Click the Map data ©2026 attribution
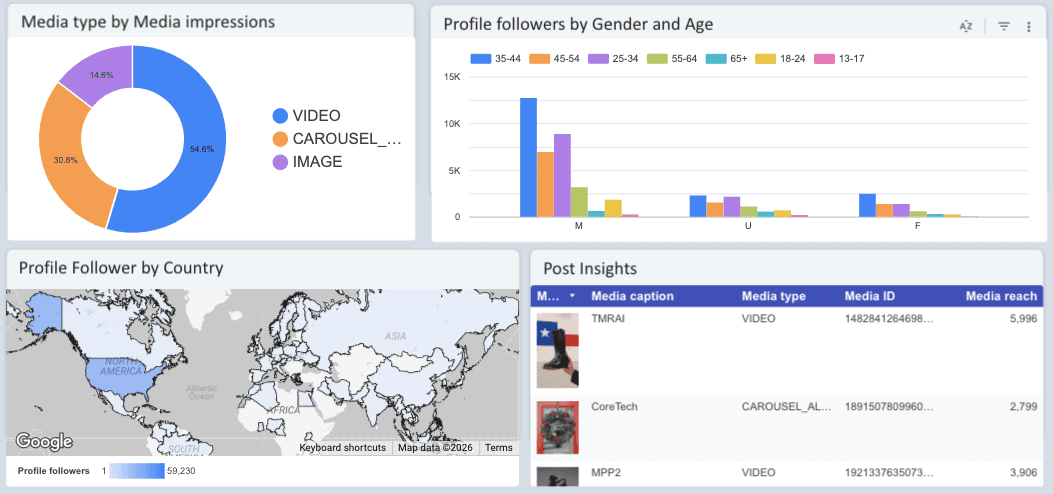The height and width of the screenshot is (494, 1053). (x=436, y=448)
